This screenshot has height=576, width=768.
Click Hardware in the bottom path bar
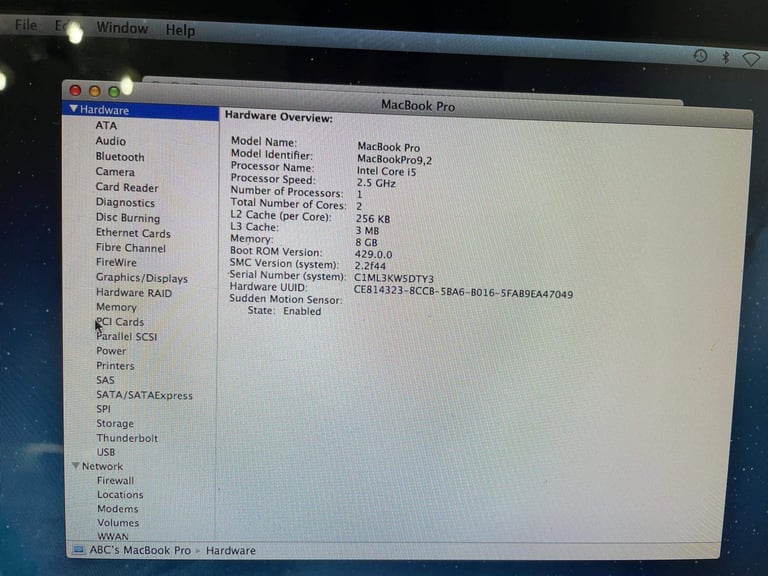(231, 551)
